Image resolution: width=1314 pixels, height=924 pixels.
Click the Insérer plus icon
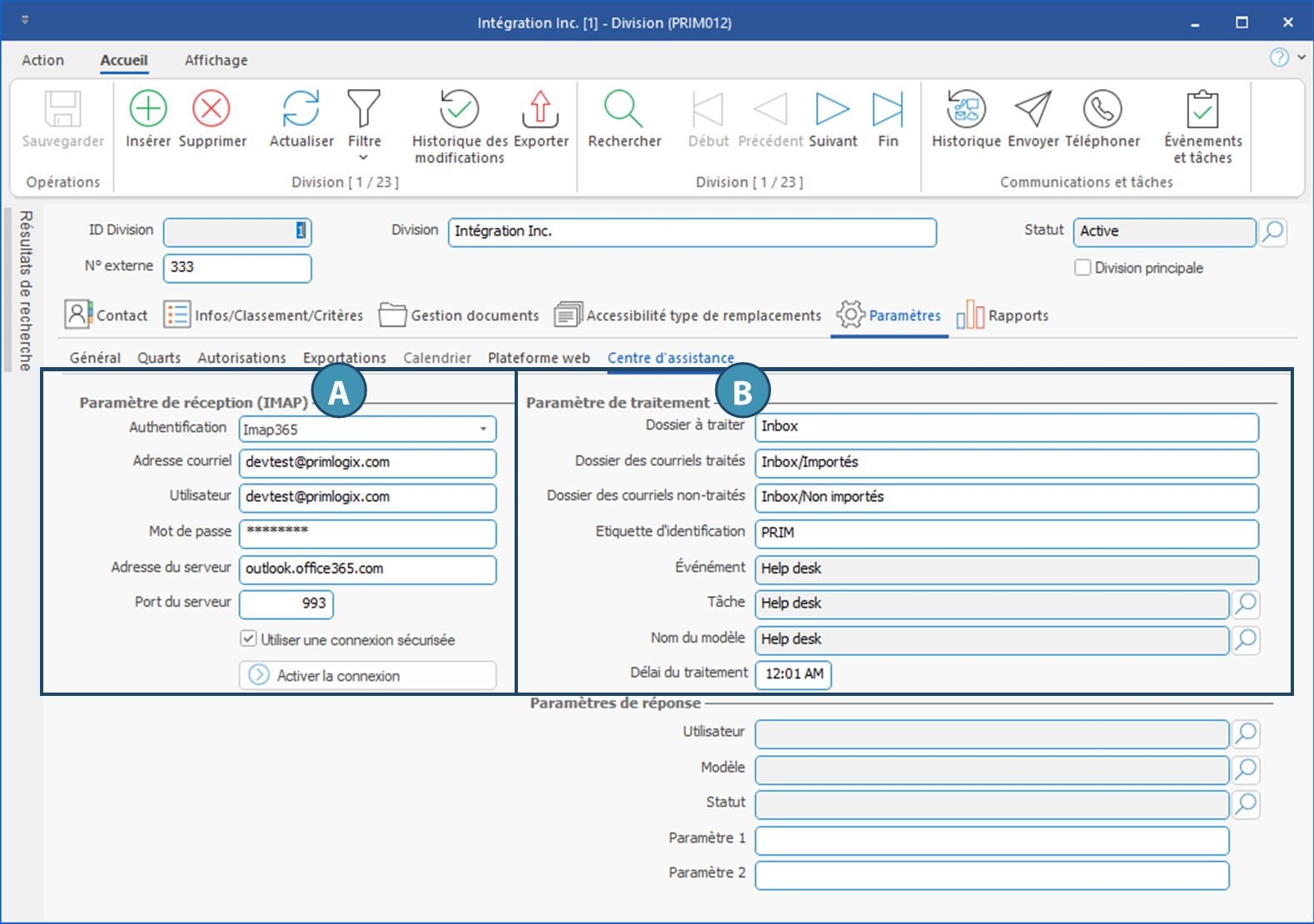click(x=148, y=109)
